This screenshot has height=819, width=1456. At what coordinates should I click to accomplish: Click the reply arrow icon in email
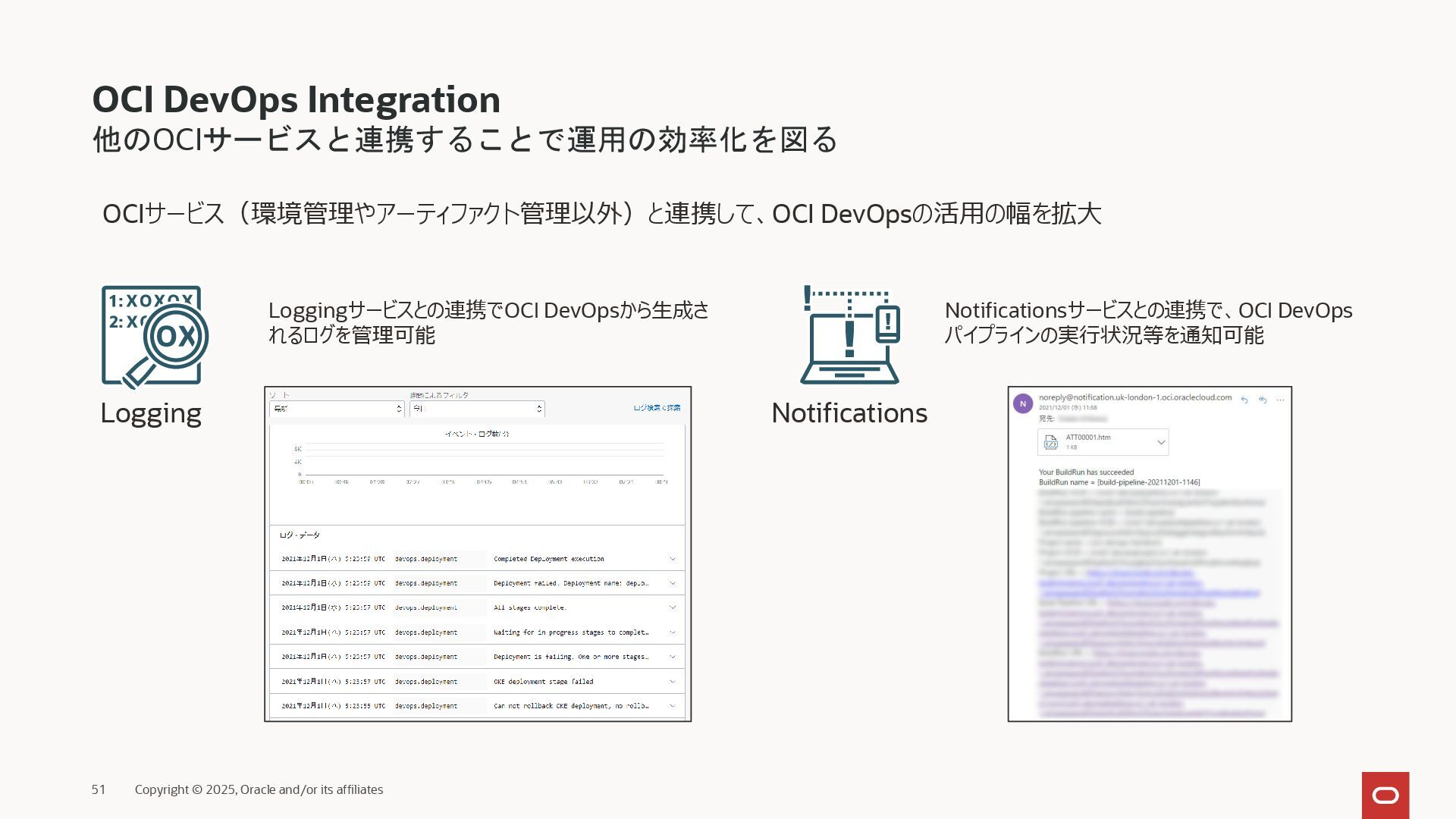pyautogui.click(x=1244, y=400)
